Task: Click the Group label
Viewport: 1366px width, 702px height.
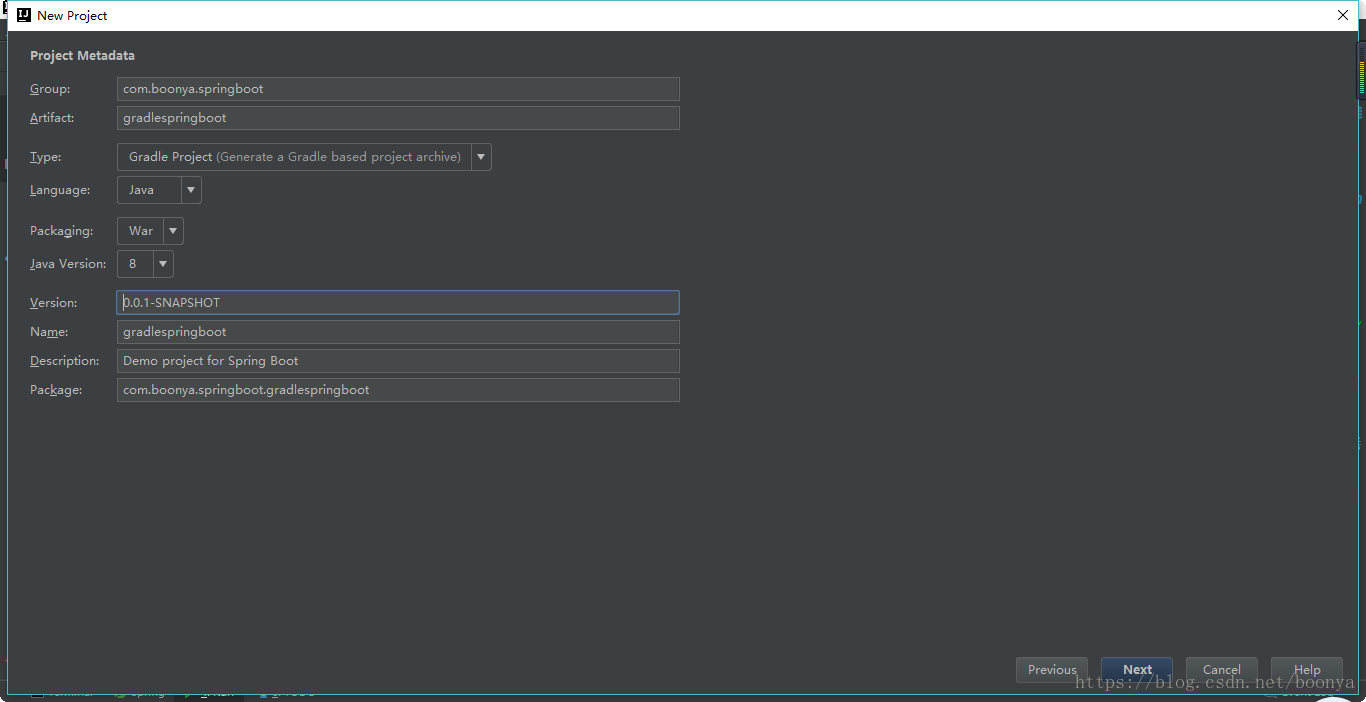Action: [50, 89]
